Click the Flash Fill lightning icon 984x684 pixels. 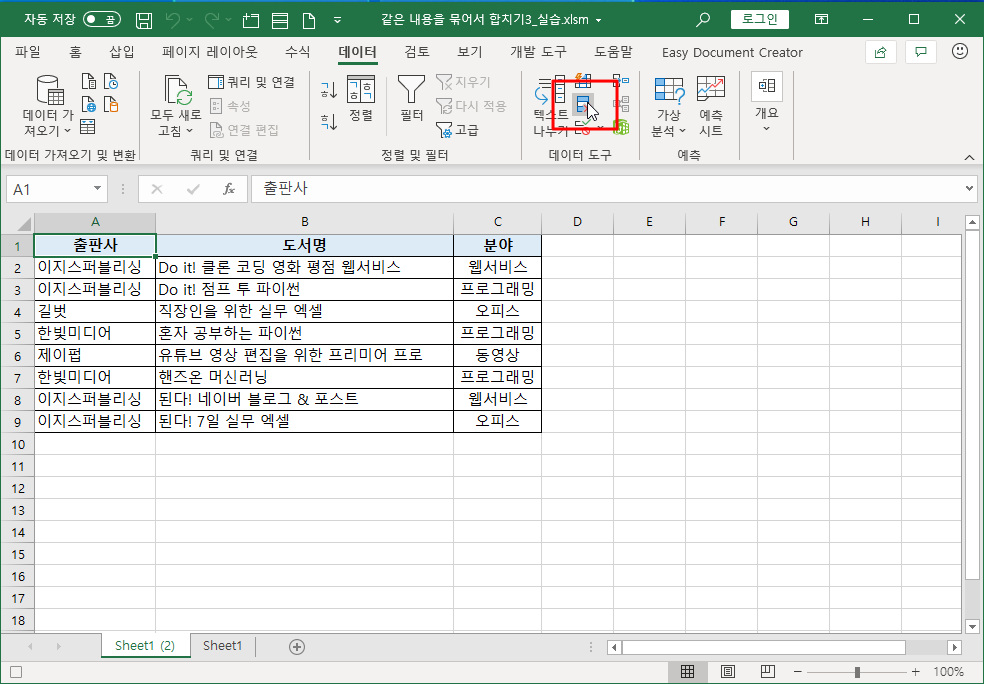tap(583, 80)
